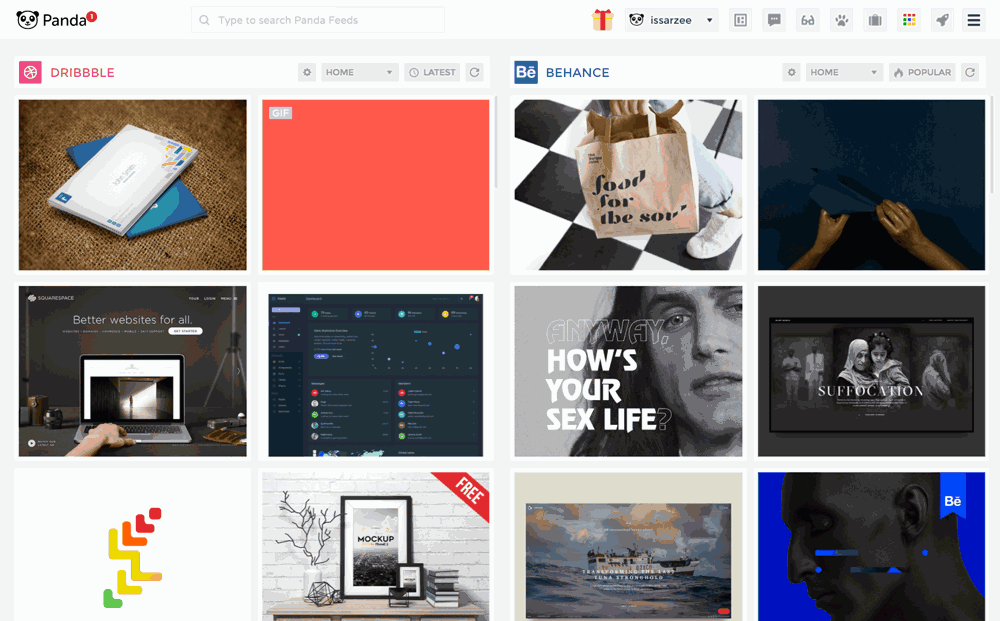Open the layout columns icon
The width and height of the screenshot is (1000, 621).
(x=740, y=20)
